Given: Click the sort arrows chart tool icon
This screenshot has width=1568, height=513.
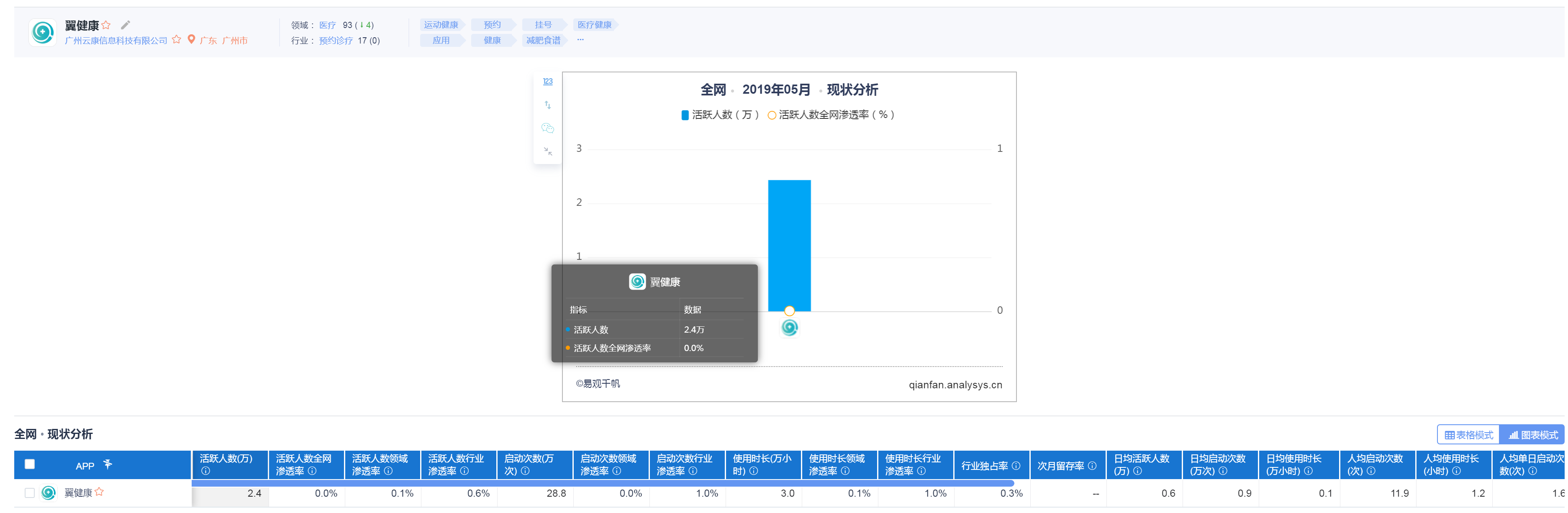Looking at the screenshot, I should click(x=548, y=105).
